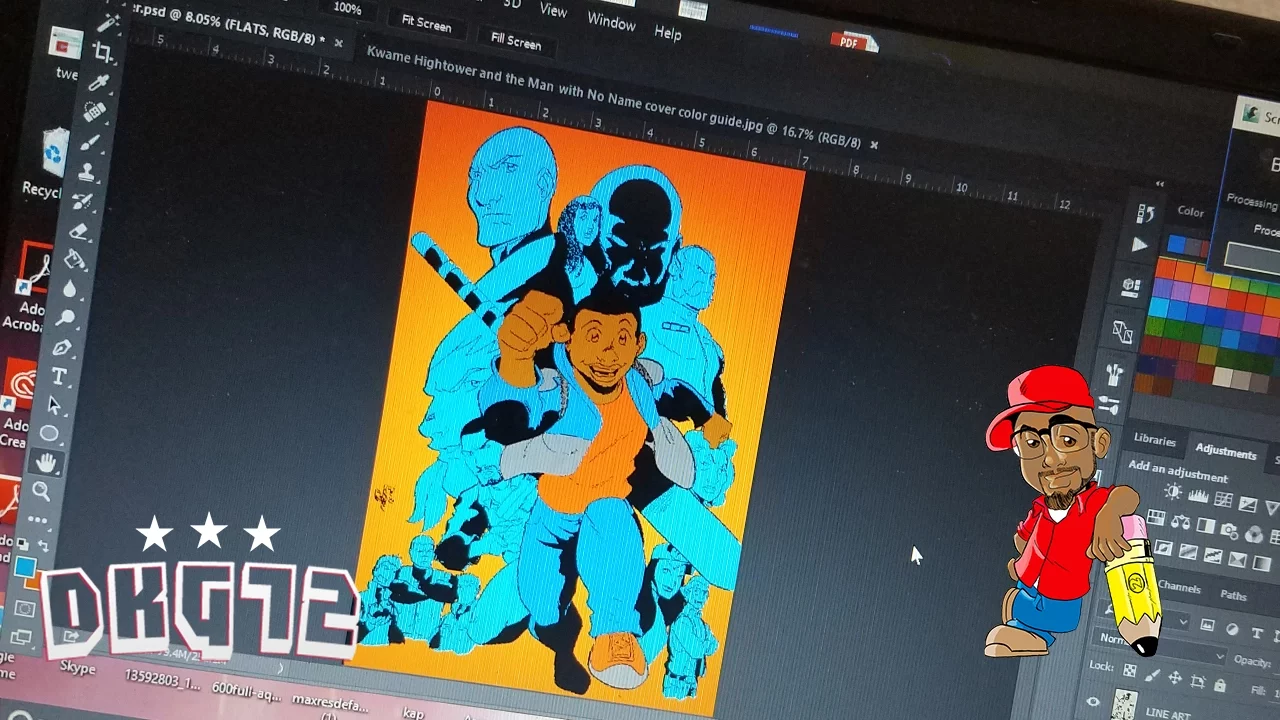Screen dimensions: 1280x720
Task: Add a Posterize adjustment
Action: point(1188,552)
